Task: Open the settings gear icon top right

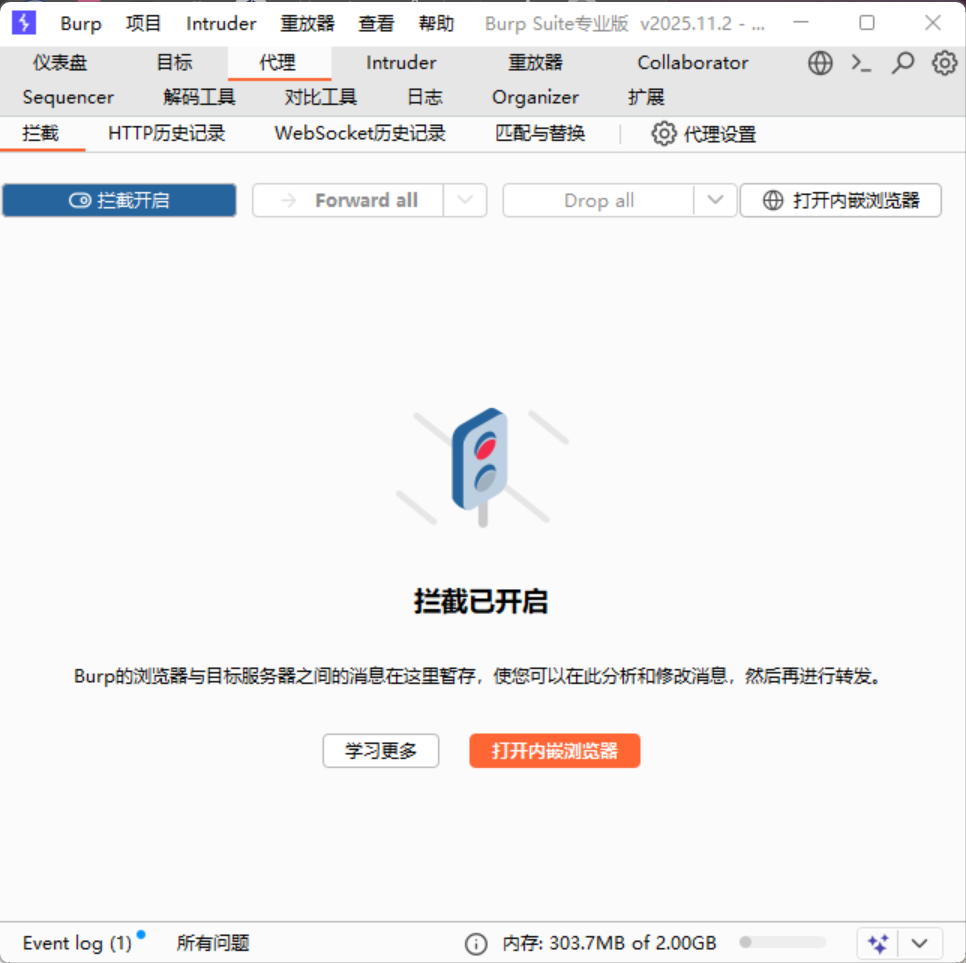Action: (944, 63)
